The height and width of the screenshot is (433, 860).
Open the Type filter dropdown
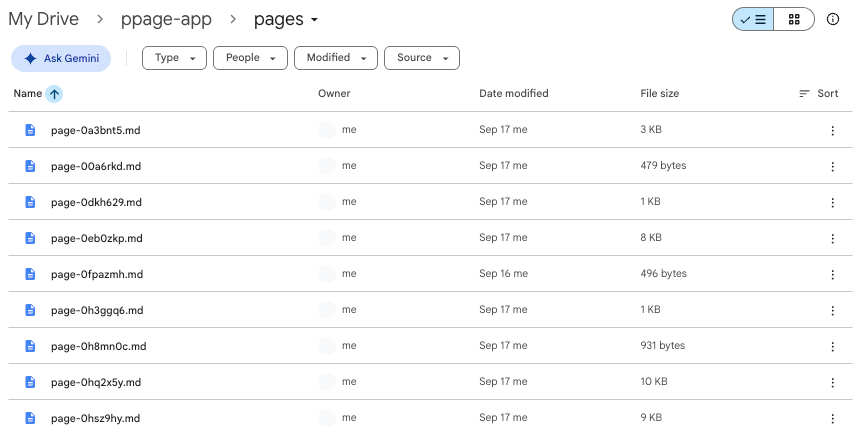pyautogui.click(x=174, y=58)
